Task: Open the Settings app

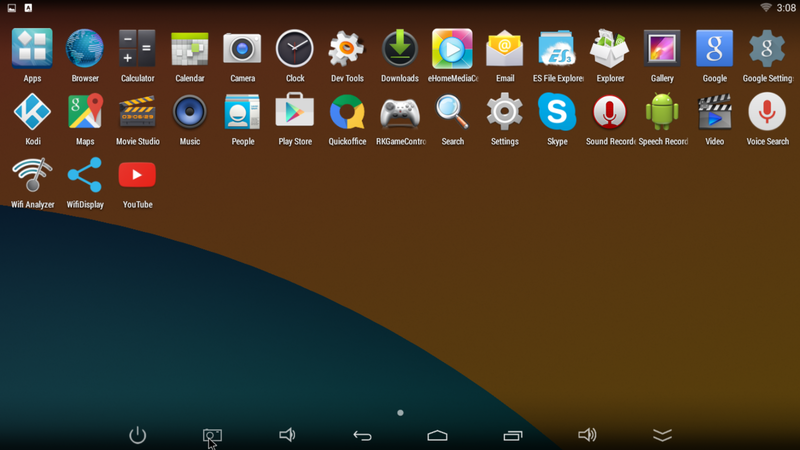Action: click(x=505, y=112)
